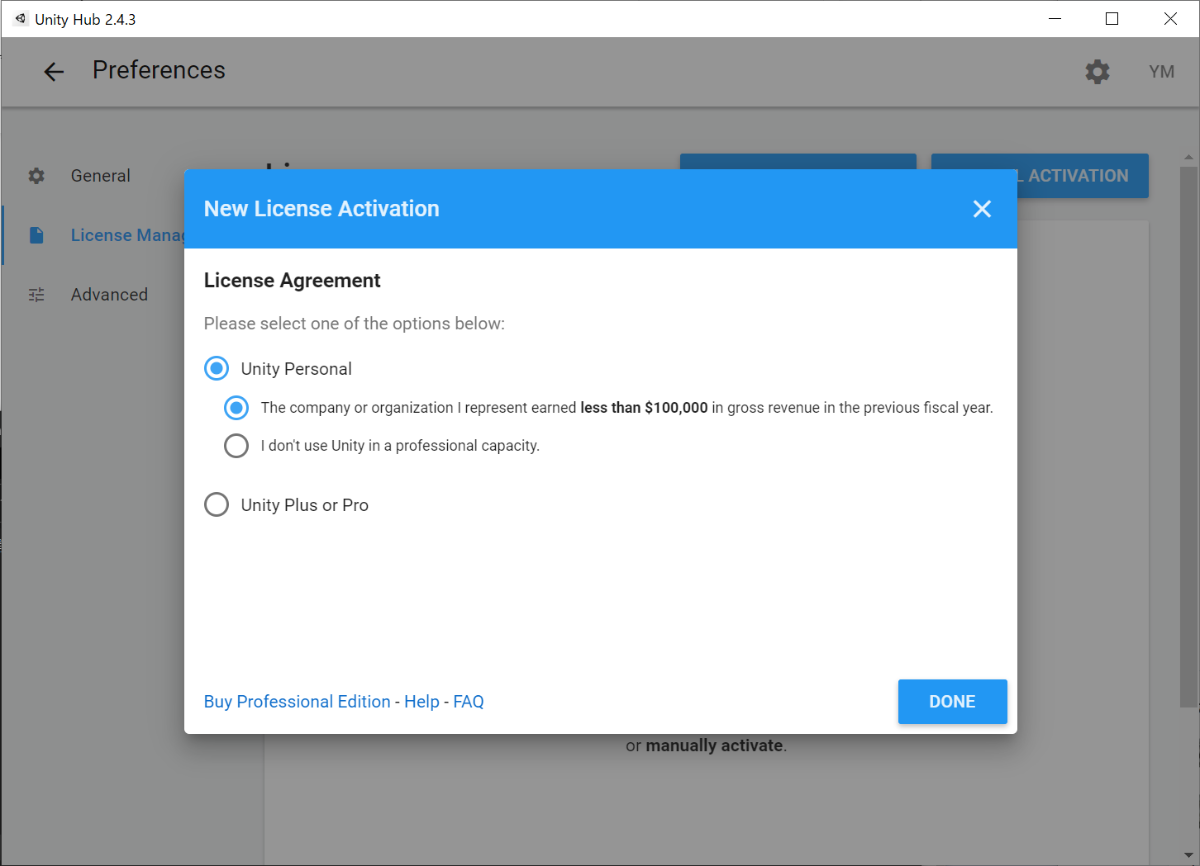Click the manually activate link
1200x866 pixels.
716,746
